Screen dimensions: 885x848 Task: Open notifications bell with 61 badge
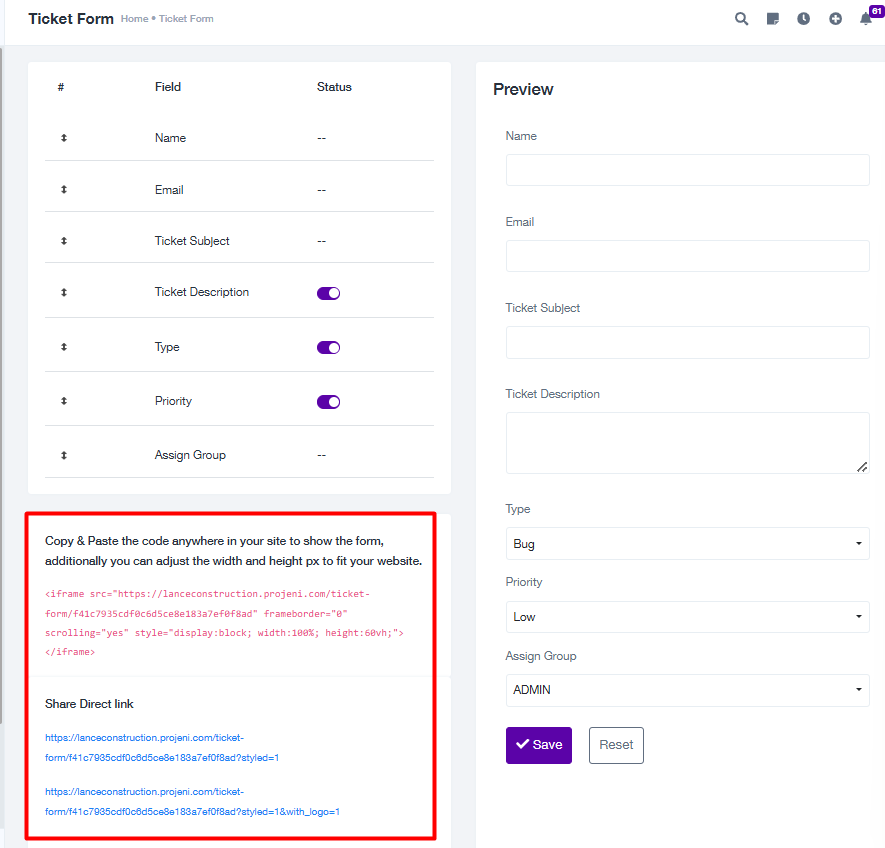[x=866, y=19]
